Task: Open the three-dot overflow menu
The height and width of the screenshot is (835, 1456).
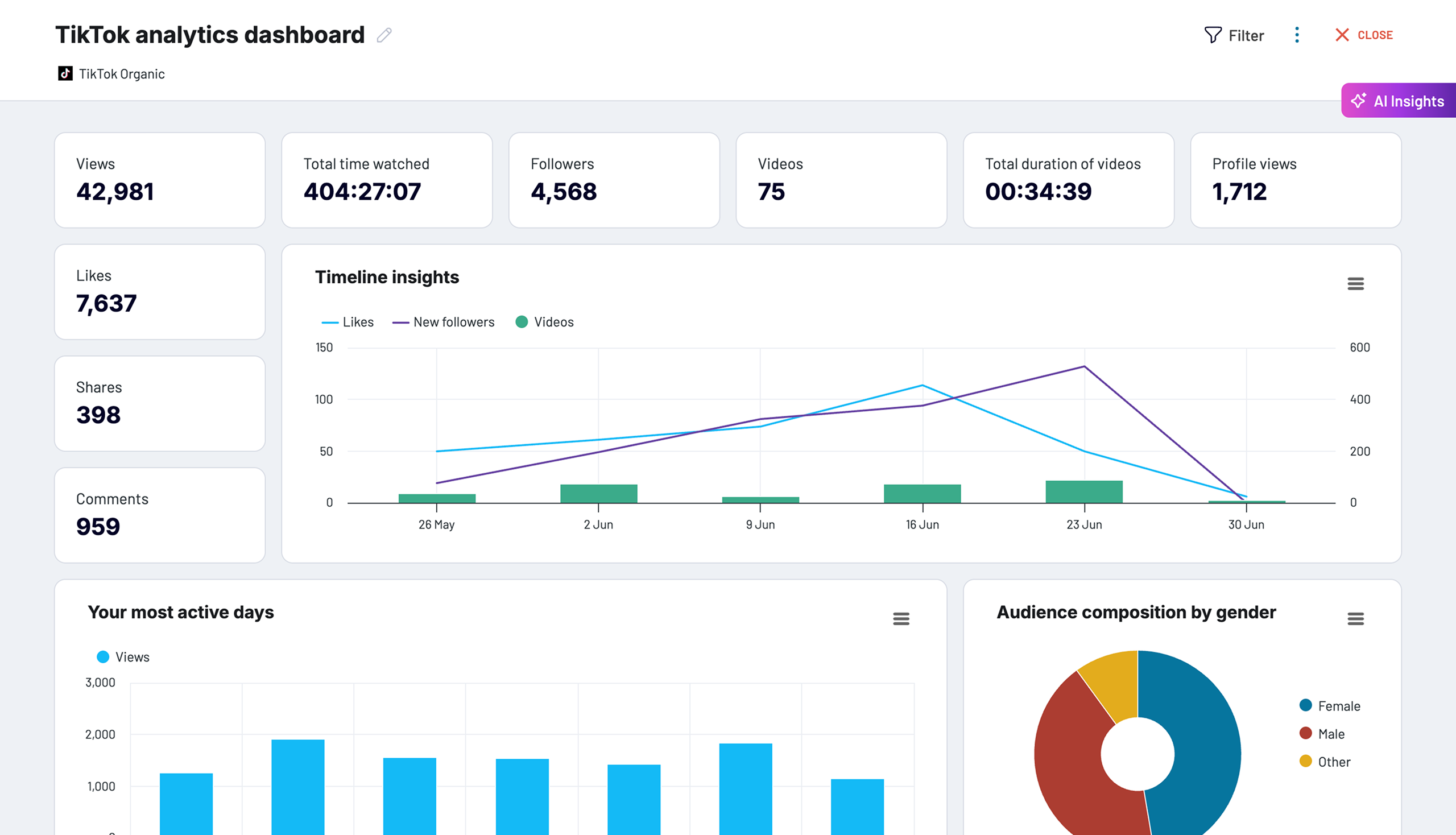Action: click(x=1297, y=35)
